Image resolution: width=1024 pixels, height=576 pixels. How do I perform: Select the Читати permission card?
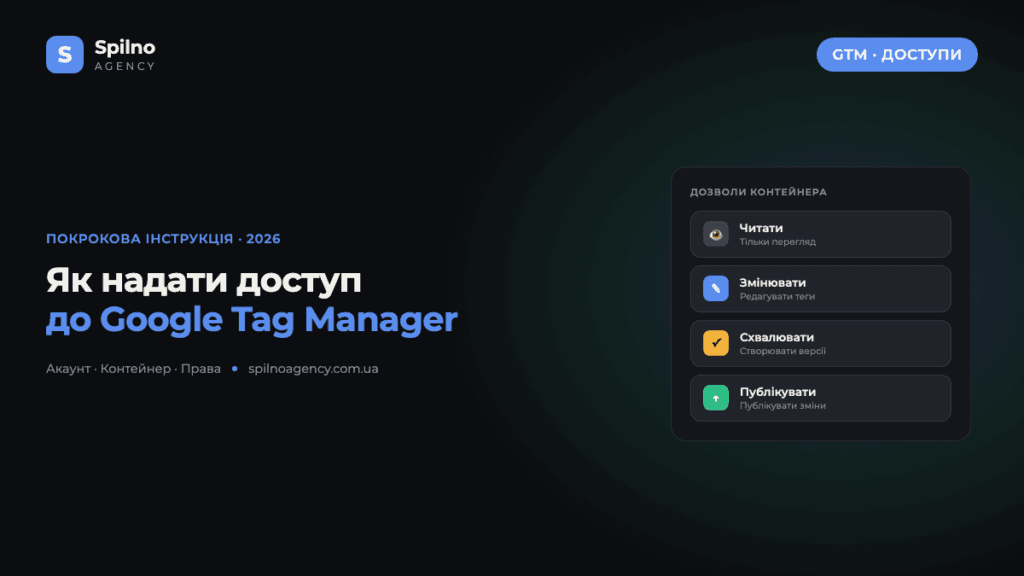(820, 234)
